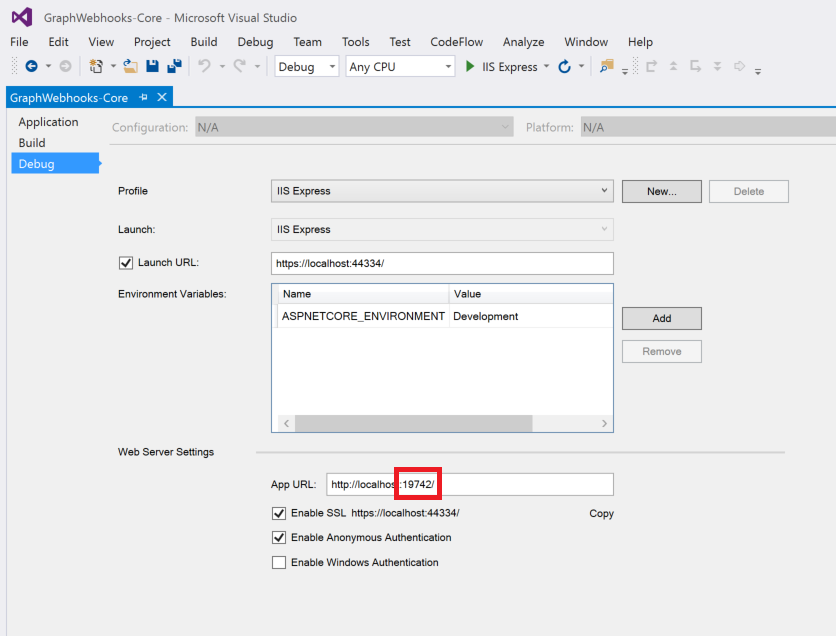The image size is (836, 636).
Task: Close the GraphWebhooks-Core tab
Action: [x=162, y=97]
